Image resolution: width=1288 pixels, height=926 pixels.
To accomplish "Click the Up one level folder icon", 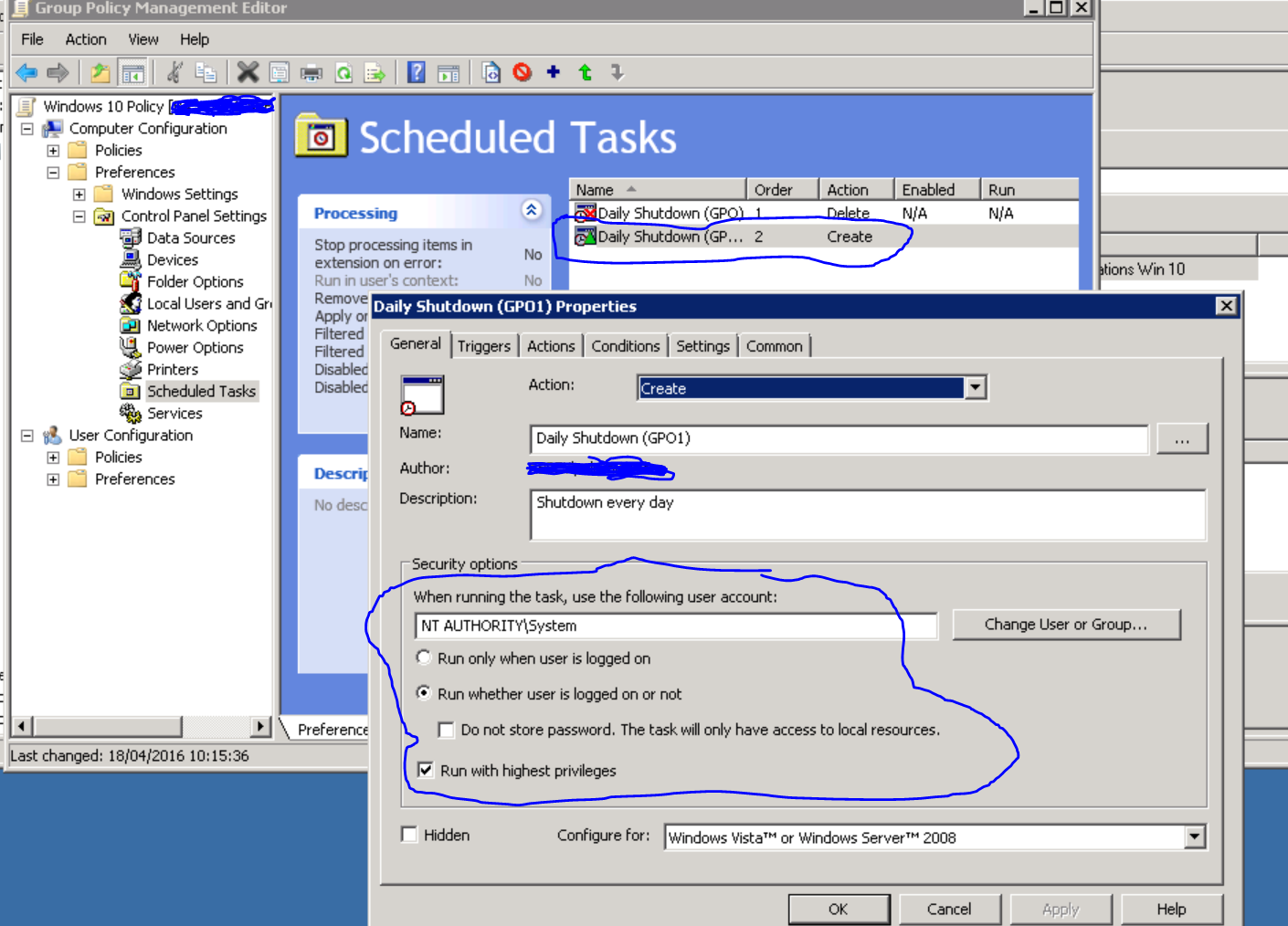I will point(100,72).
